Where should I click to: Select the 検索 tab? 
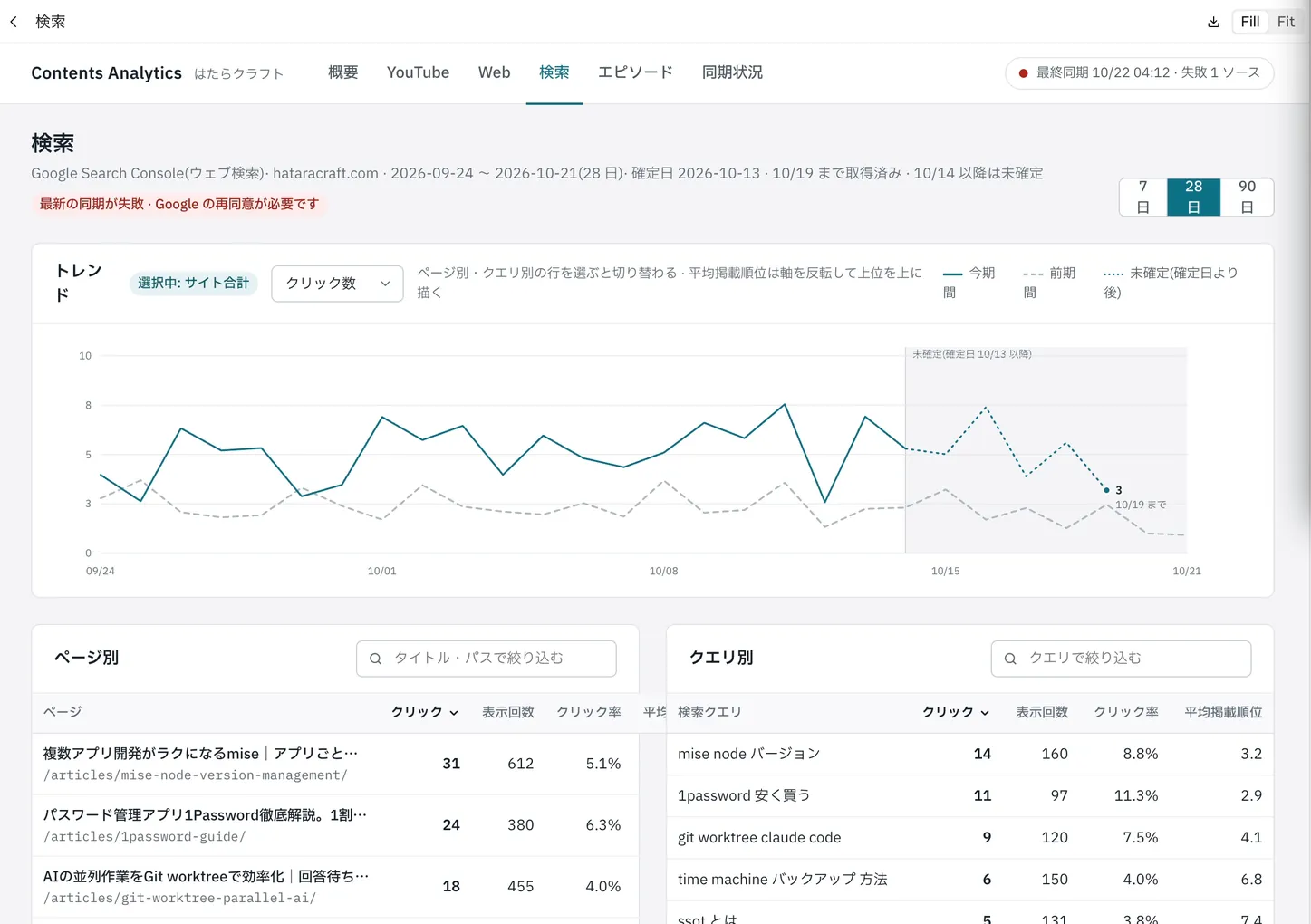(554, 72)
